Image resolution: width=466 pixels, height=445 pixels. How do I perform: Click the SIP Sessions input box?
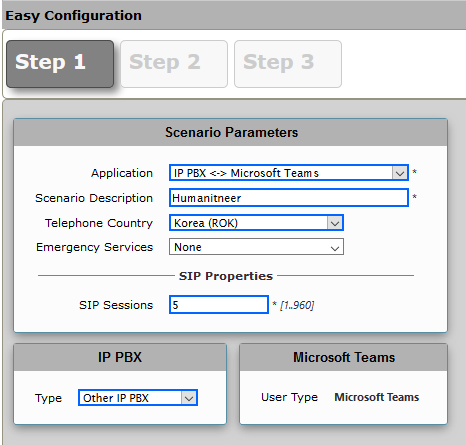point(219,305)
